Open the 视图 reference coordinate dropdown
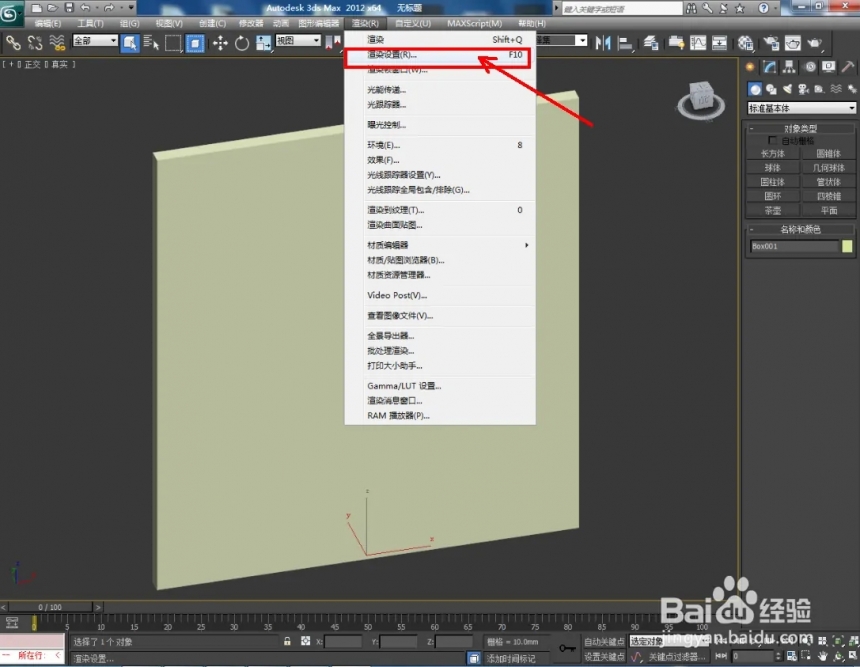This screenshot has height=667, width=860. click(298, 41)
